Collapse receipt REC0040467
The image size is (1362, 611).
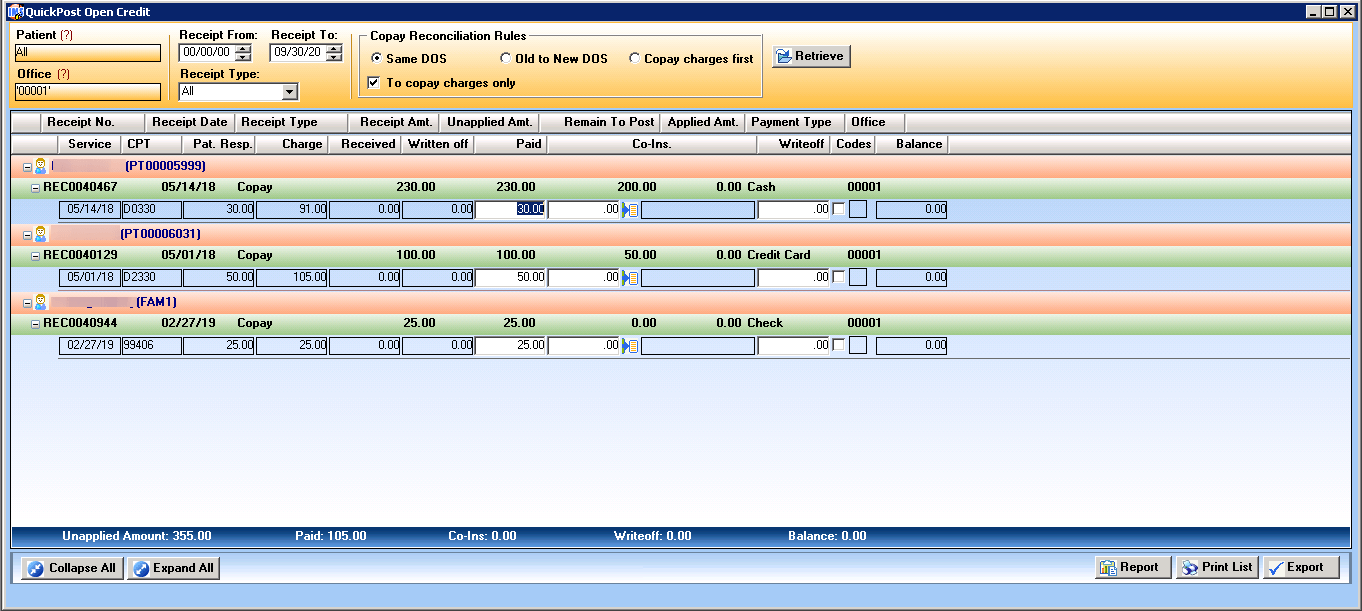[x=35, y=188]
